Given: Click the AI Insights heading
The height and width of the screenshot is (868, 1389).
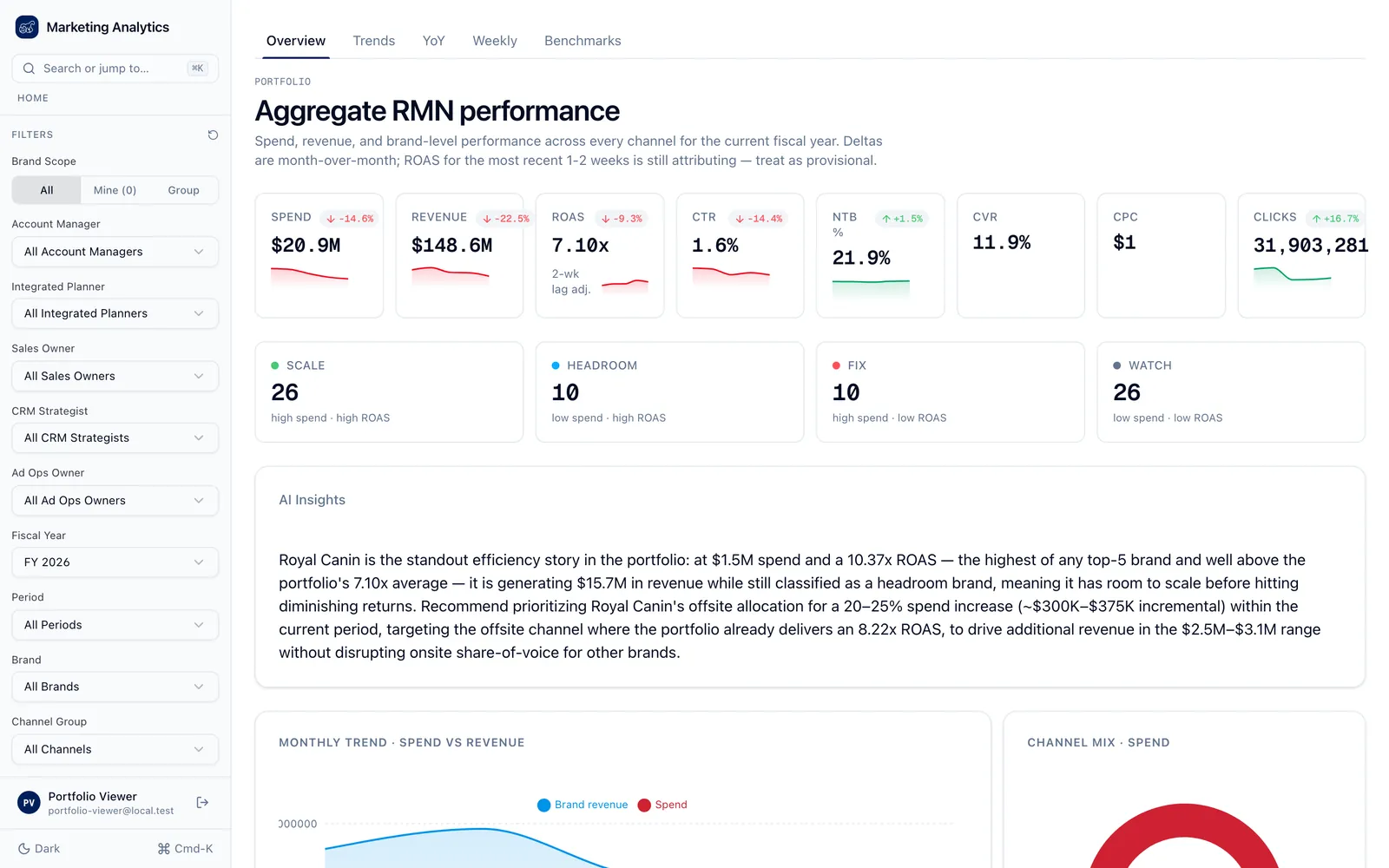Looking at the screenshot, I should [x=312, y=500].
